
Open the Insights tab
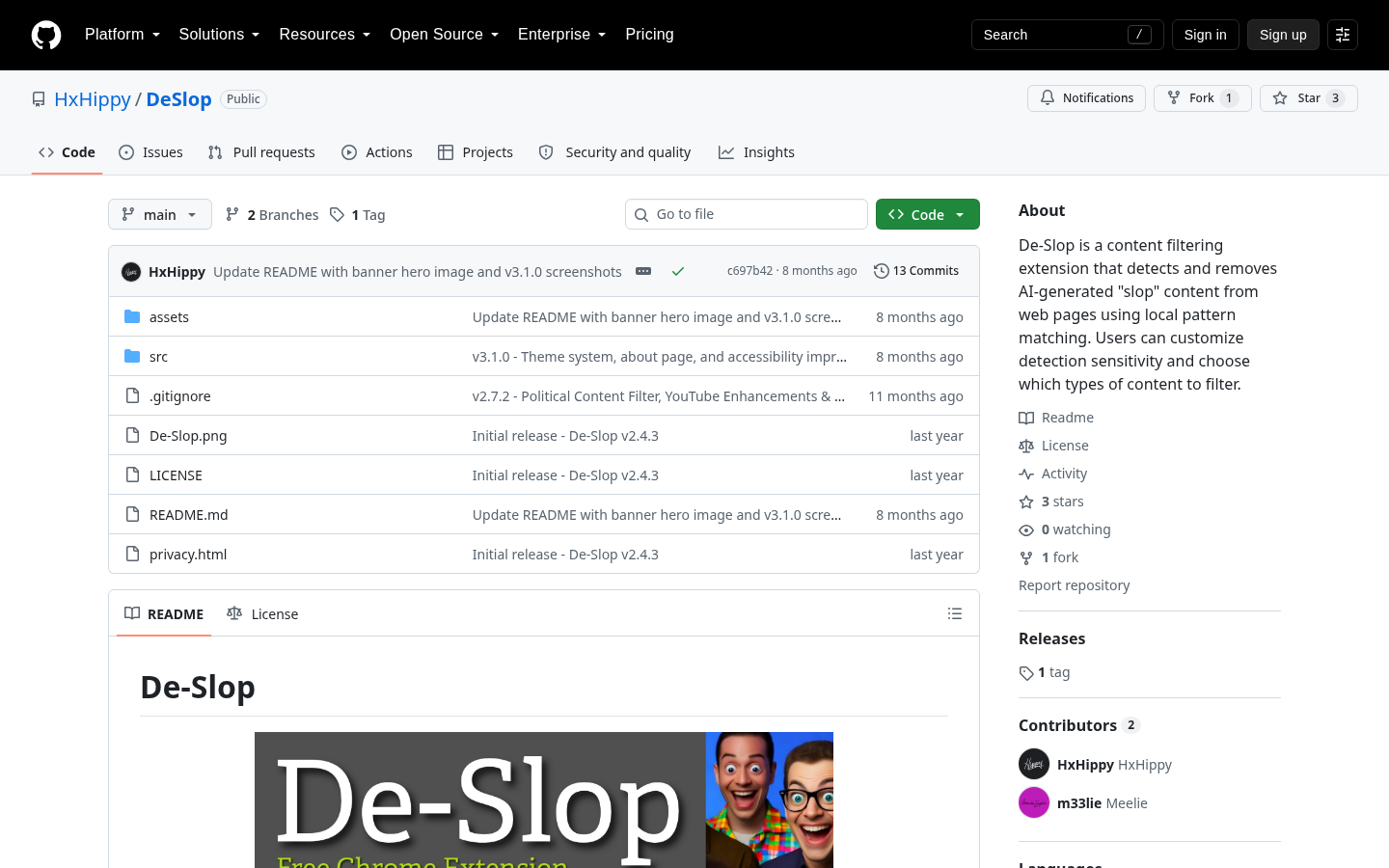click(x=756, y=152)
